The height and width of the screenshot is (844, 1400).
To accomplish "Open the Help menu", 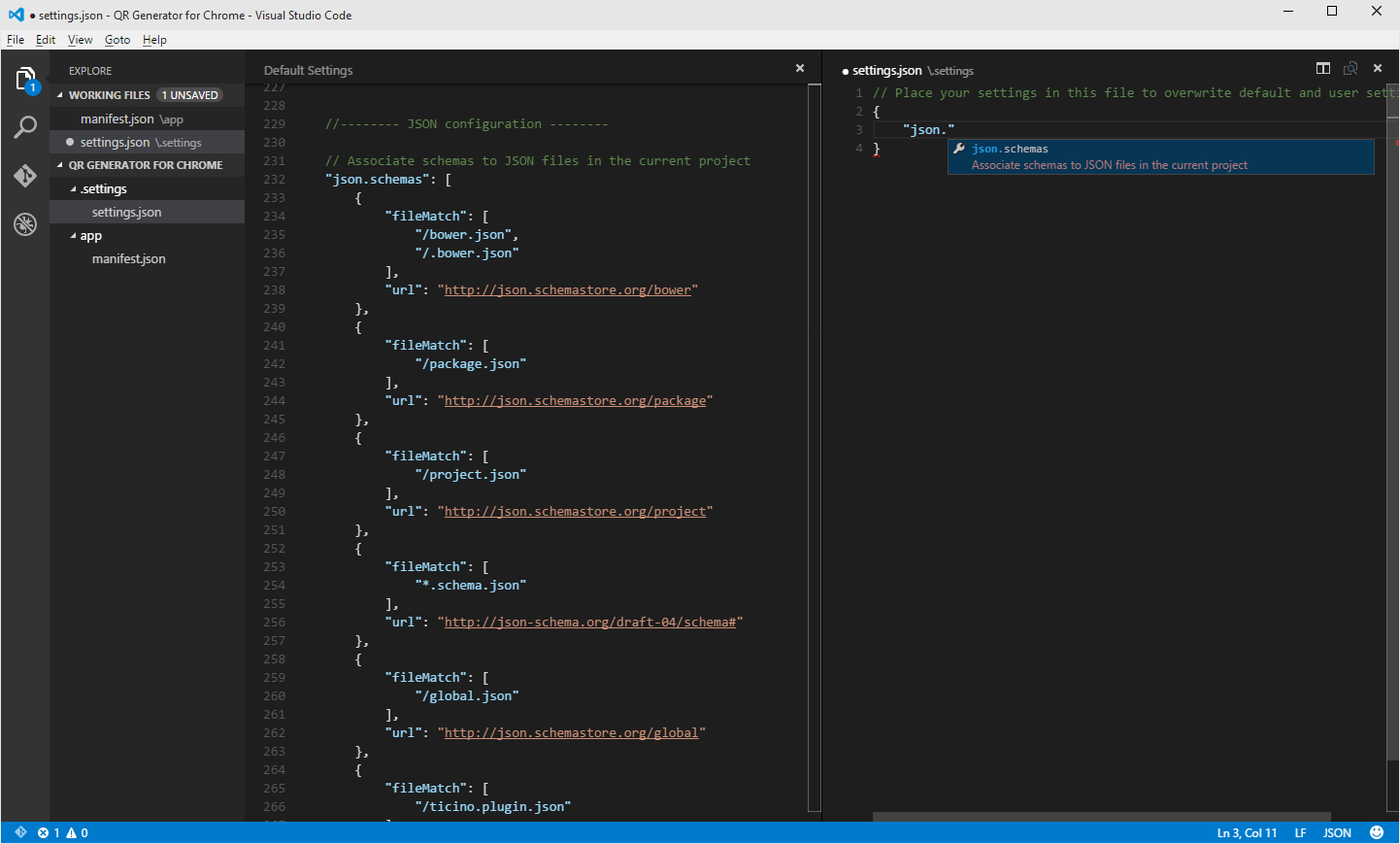I will [x=154, y=40].
